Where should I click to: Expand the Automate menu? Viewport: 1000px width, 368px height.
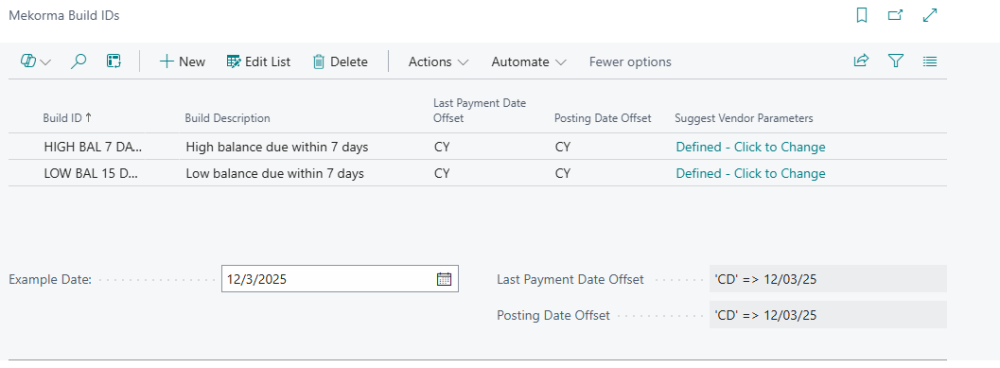529,62
